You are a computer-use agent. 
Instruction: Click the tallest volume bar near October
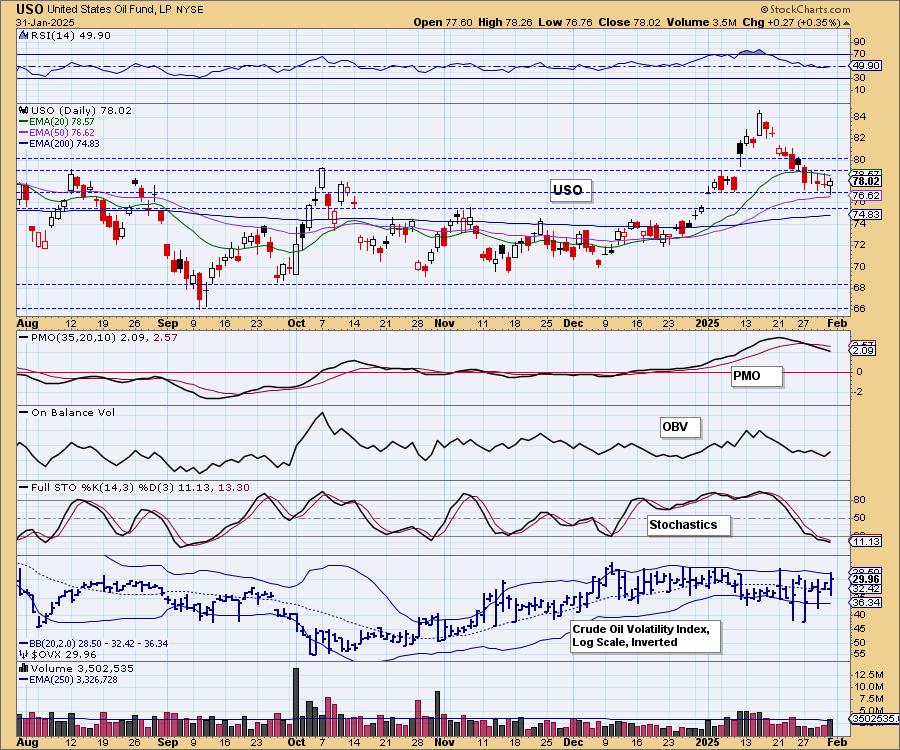[296, 702]
